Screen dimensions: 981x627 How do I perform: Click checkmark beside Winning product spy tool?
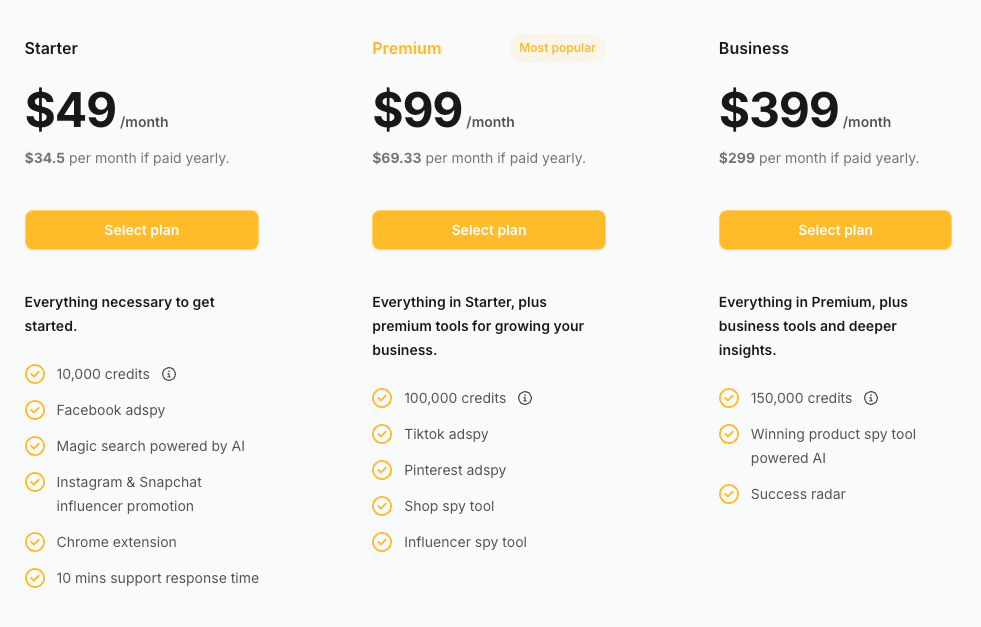click(x=729, y=434)
